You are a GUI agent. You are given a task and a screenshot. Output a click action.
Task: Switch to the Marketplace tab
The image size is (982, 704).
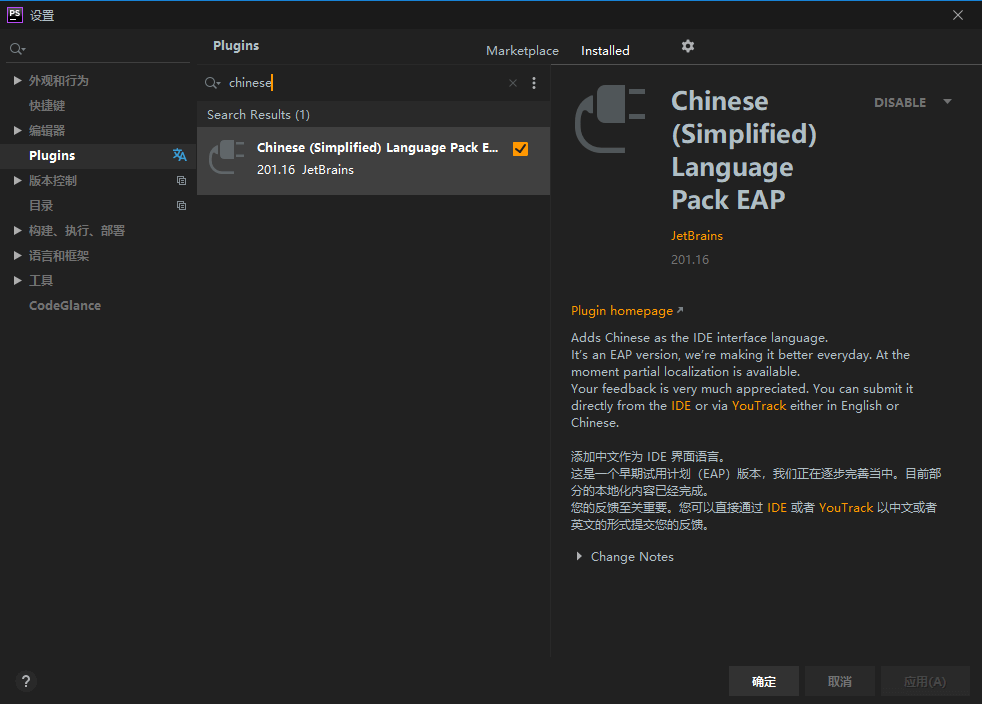(522, 51)
